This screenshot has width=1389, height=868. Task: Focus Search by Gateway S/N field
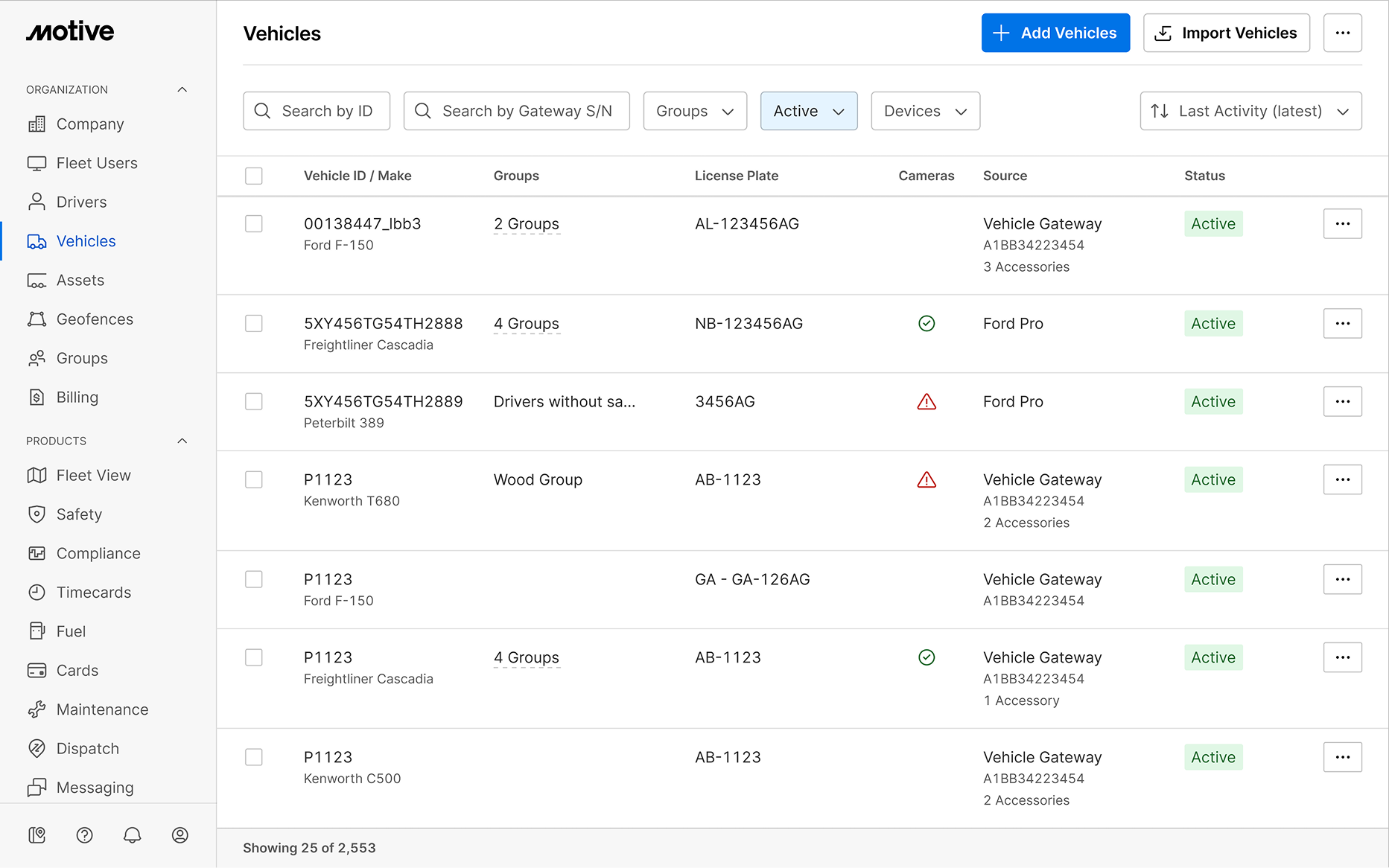click(517, 111)
